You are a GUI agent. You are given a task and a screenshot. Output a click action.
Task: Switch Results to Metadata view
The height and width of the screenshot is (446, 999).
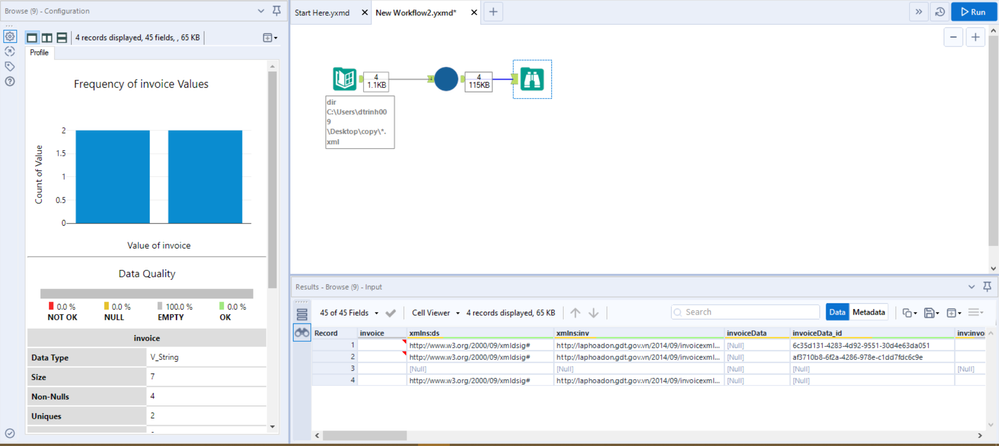[x=868, y=312]
